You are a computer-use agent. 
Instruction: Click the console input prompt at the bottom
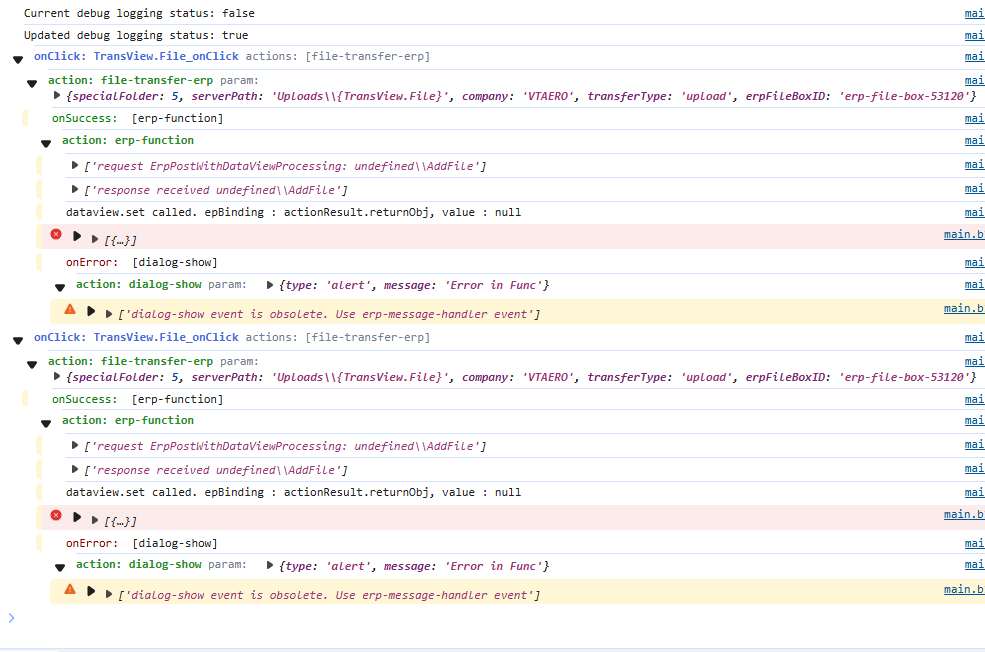(x=490, y=618)
